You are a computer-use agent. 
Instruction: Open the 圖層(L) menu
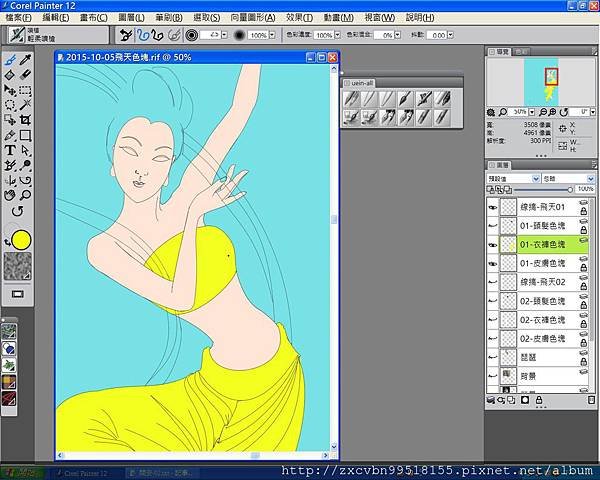point(131,18)
